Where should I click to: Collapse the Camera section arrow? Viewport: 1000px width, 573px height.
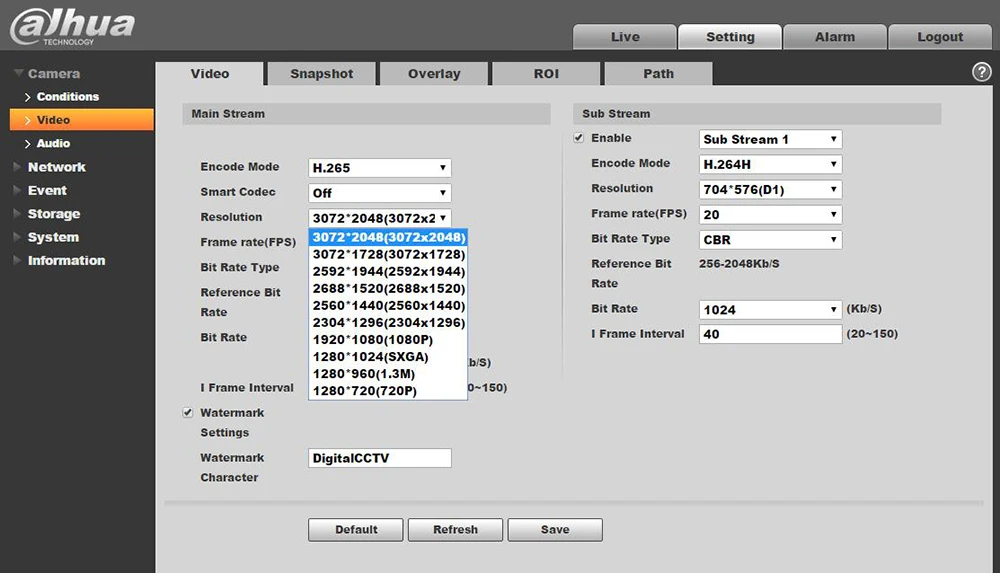point(18,73)
